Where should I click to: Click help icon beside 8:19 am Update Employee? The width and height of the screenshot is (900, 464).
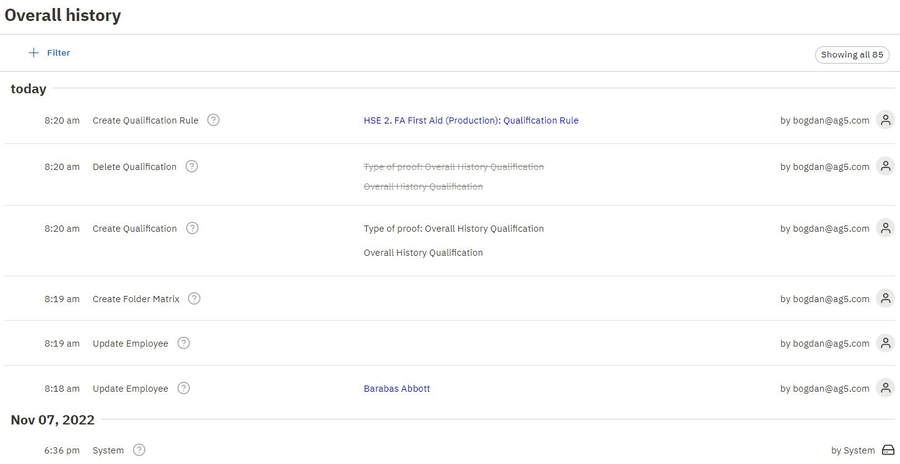[184, 343]
